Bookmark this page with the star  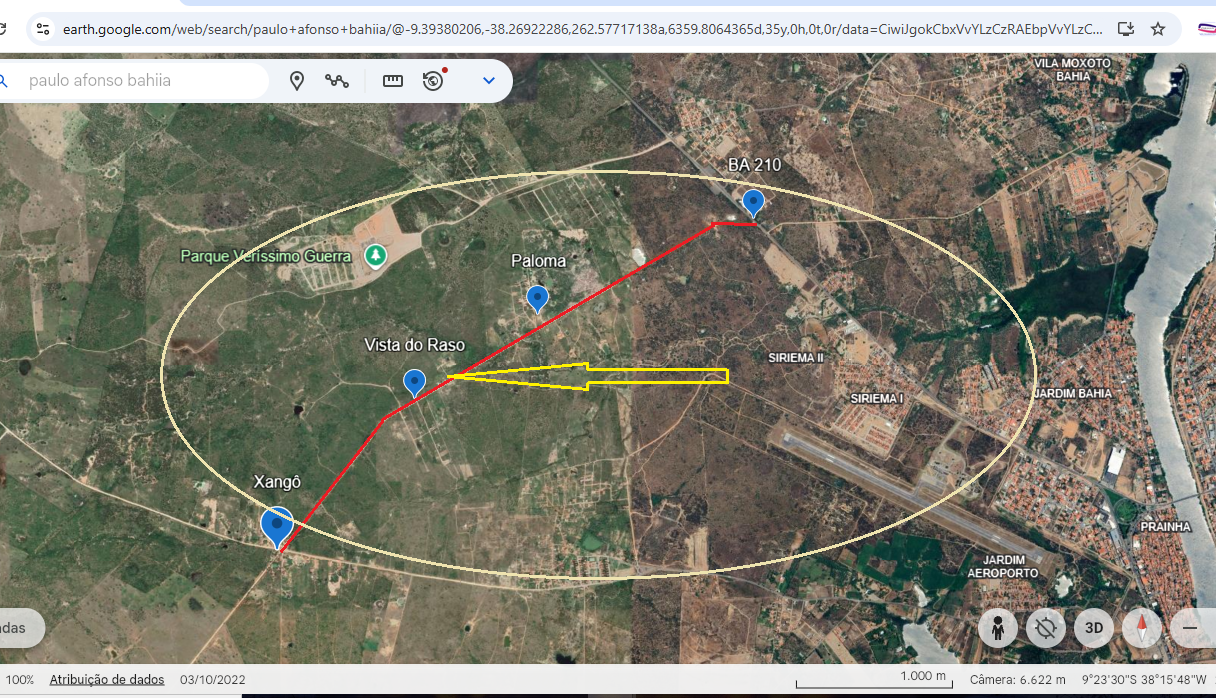pos(1158,29)
